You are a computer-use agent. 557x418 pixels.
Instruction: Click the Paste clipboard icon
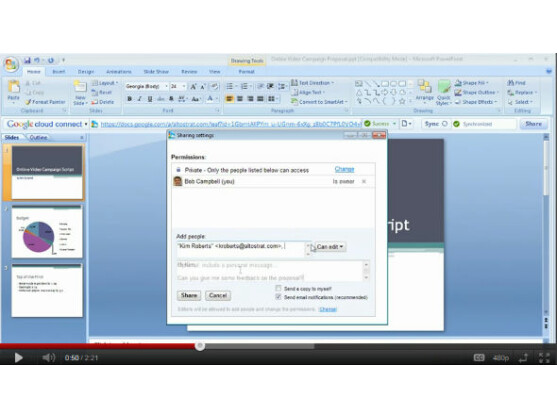pos(13,86)
